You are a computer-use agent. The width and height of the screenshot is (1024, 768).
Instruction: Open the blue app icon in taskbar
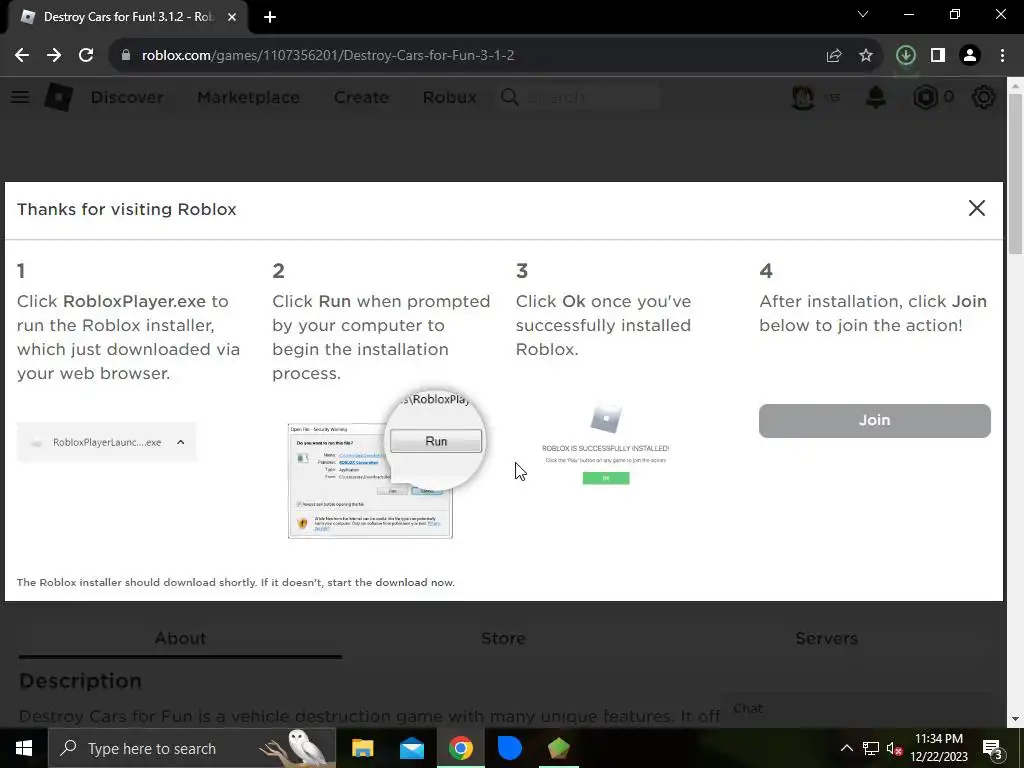[x=509, y=748]
